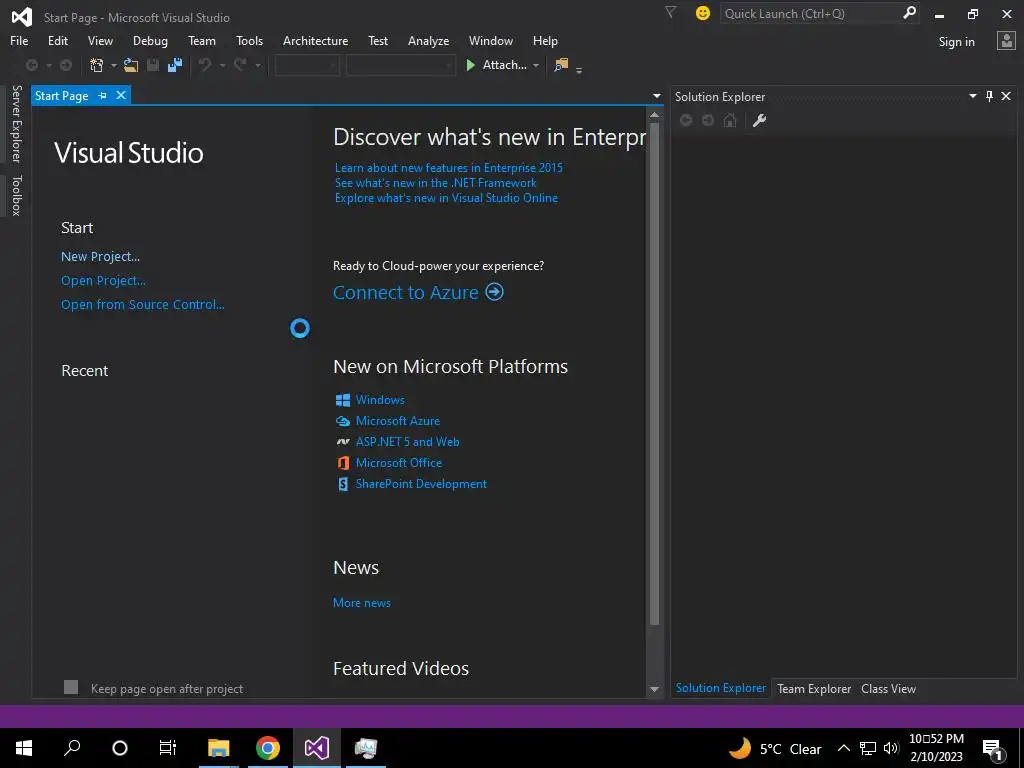Open the Microsoft Office link
Screen dimensions: 1024x768
click(x=399, y=462)
